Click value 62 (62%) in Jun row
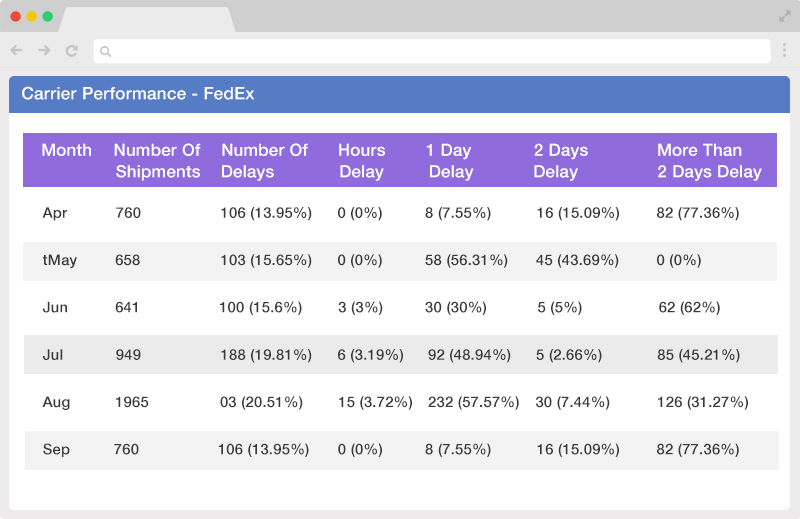This screenshot has width=800, height=519. 689,308
